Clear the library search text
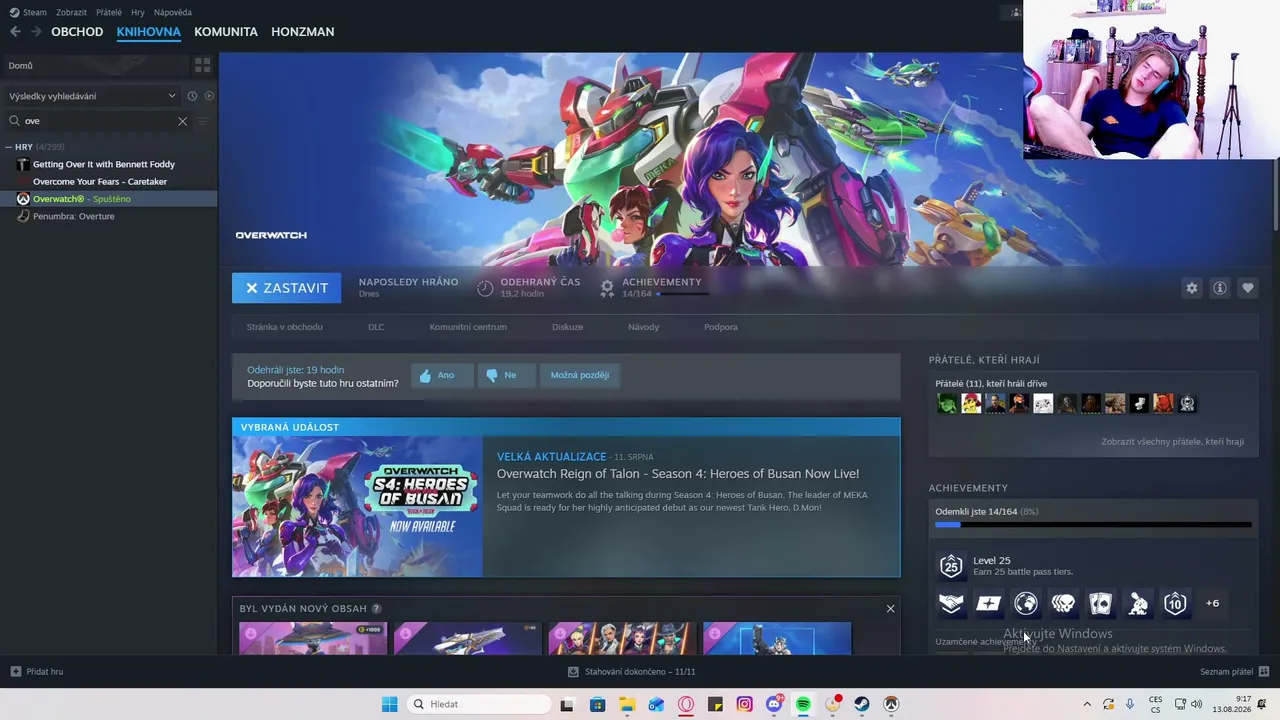The image size is (1280, 720). click(182, 121)
